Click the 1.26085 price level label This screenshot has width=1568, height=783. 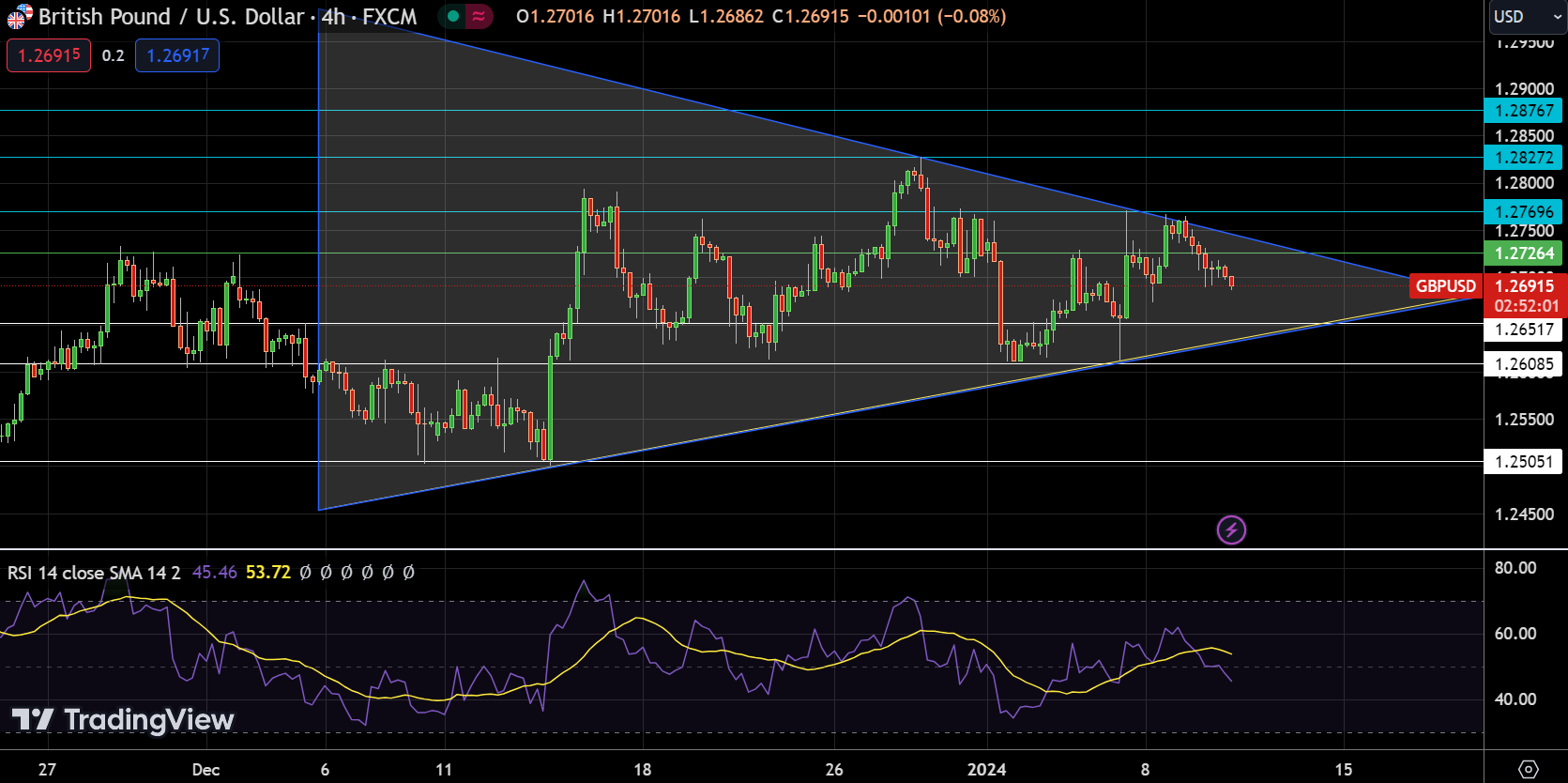[1524, 364]
